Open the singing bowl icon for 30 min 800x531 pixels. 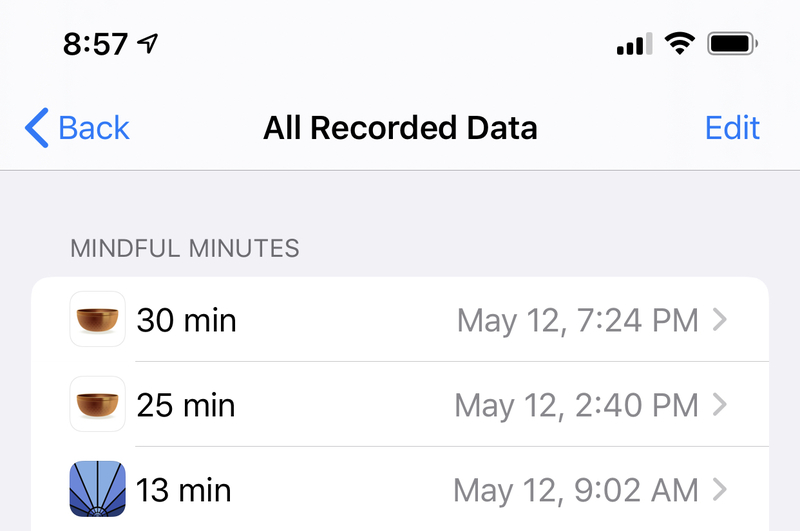97,319
